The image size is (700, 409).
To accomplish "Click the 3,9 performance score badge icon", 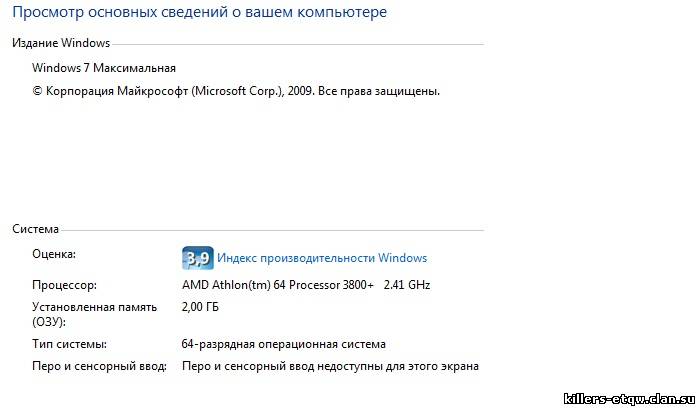I will point(198,258).
